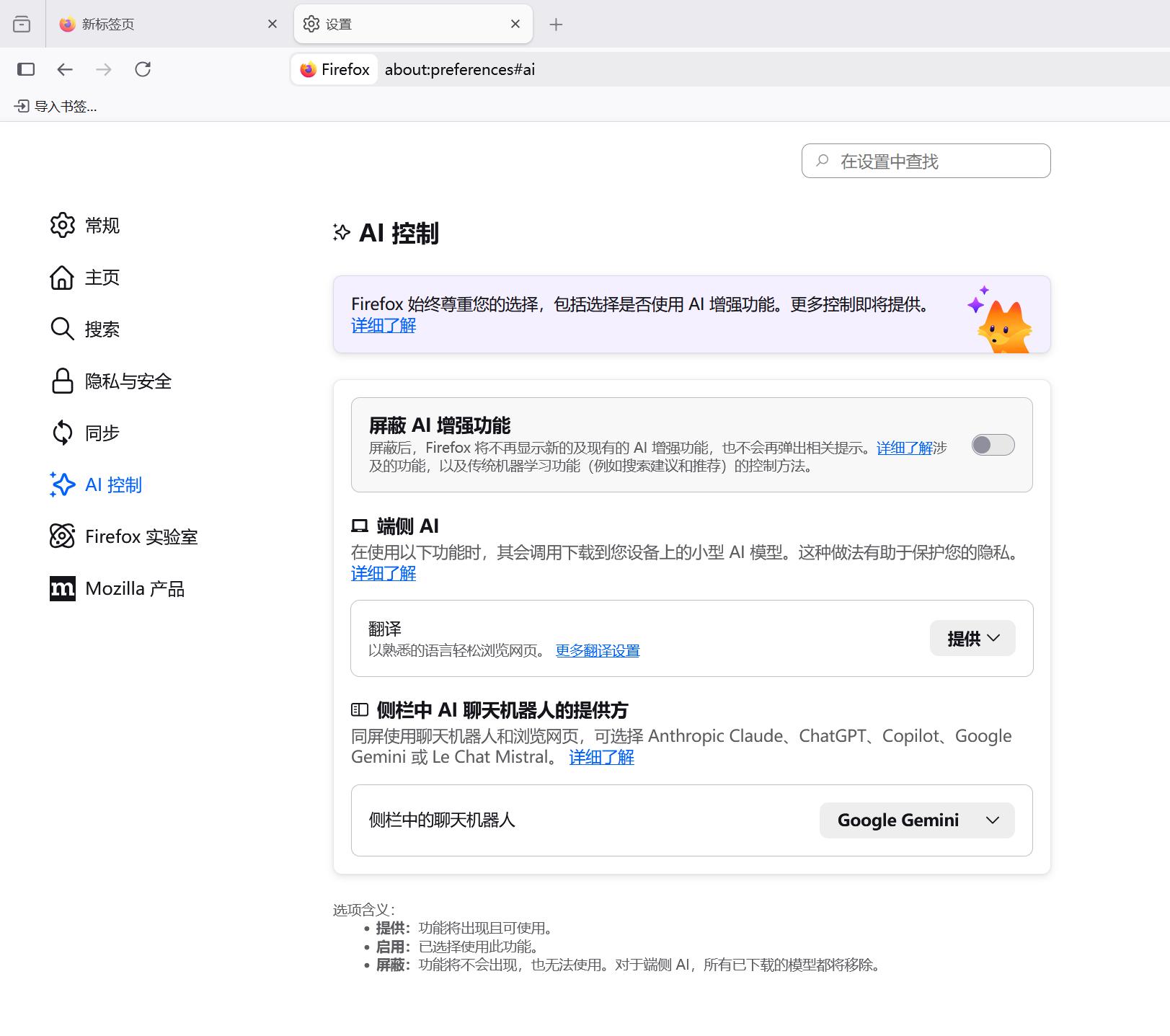Open 详细了解 link in the purple banner
1170x1036 pixels.
click(384, 325)
